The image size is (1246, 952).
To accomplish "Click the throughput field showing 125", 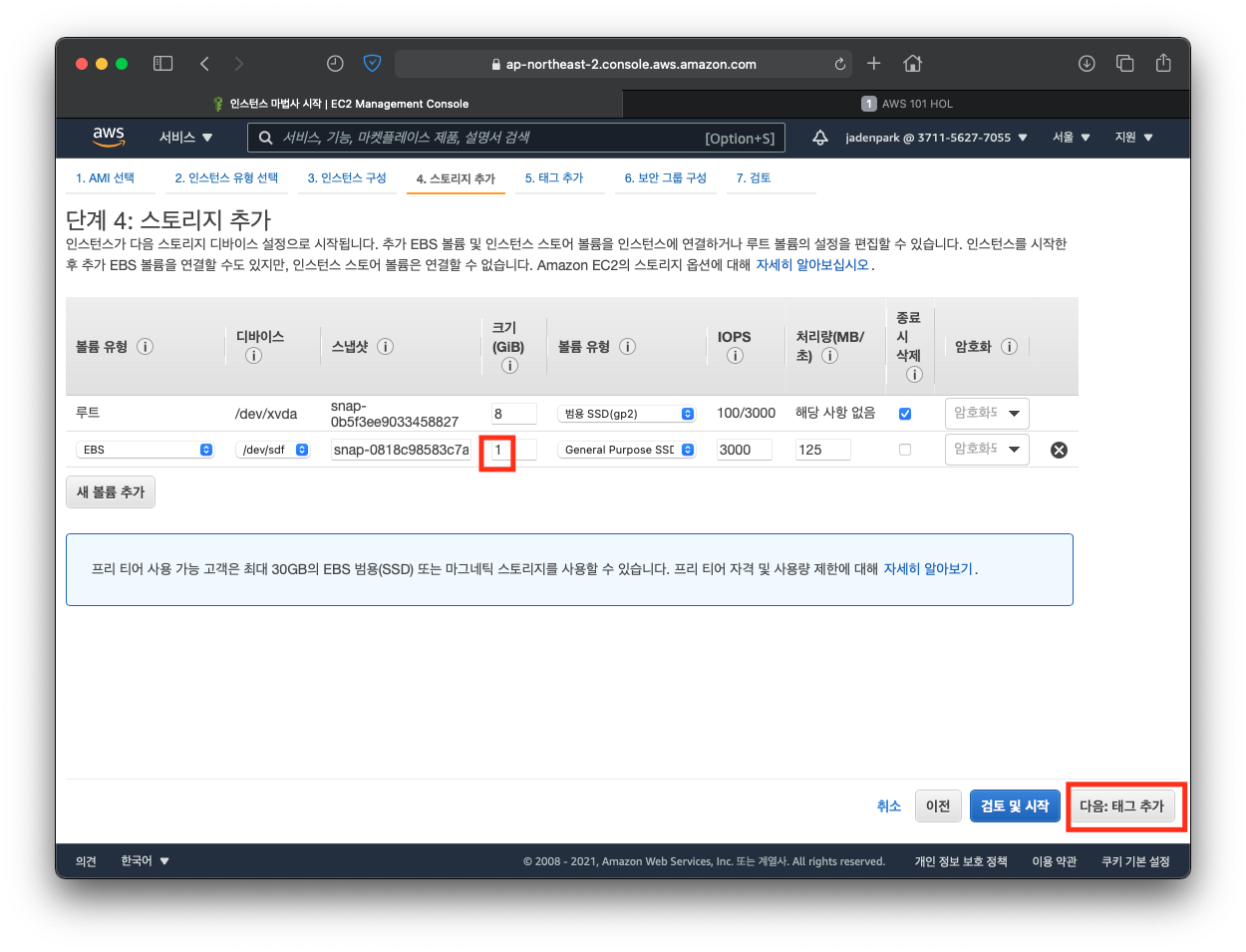I will [x=823, y=450].
